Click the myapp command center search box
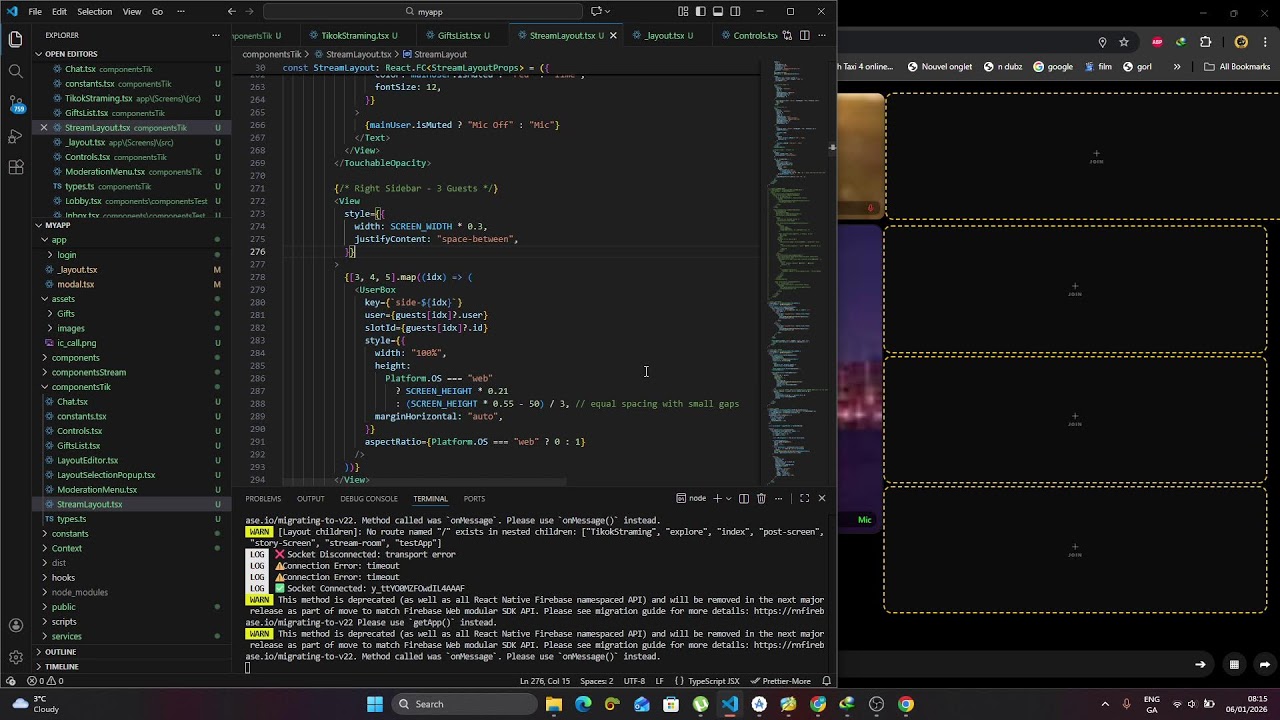Screen dimensions: 1280x720 click(x=423, y=12)
